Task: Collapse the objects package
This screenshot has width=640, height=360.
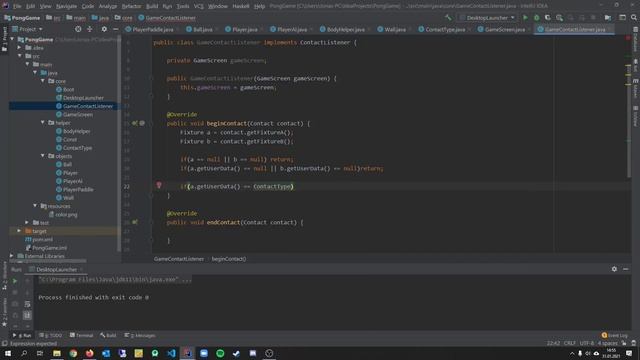Action: 43,156
